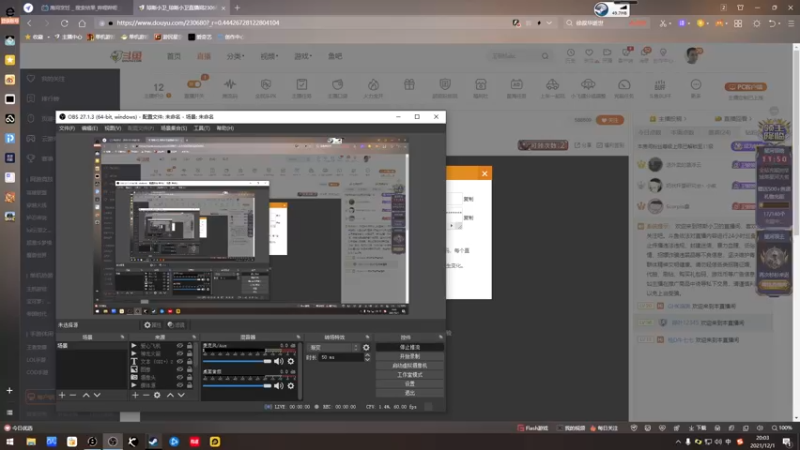The width and height of the screenshot is (800, 450).
Task: Open Douyu watch history clock icon
Action: [x=570, y=53]
